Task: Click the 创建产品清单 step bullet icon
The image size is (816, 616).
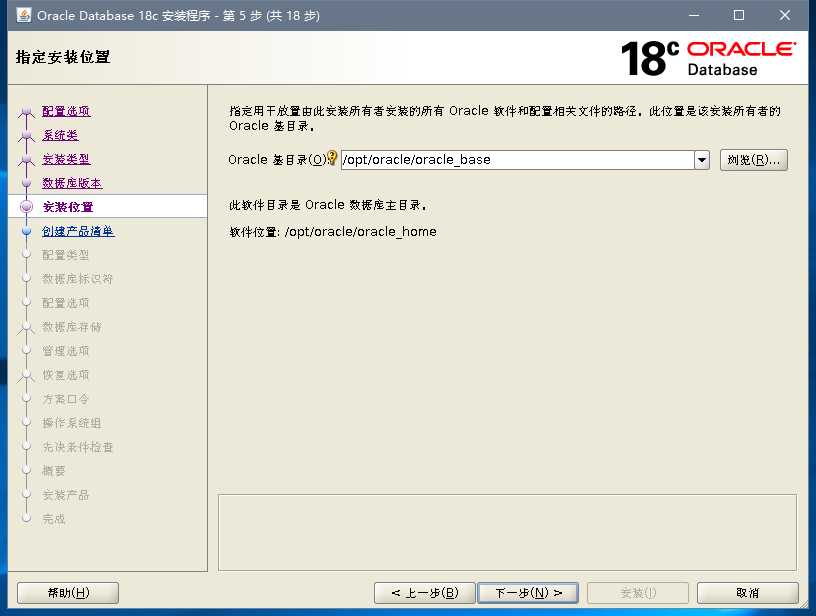Action: tap(27, 230)
